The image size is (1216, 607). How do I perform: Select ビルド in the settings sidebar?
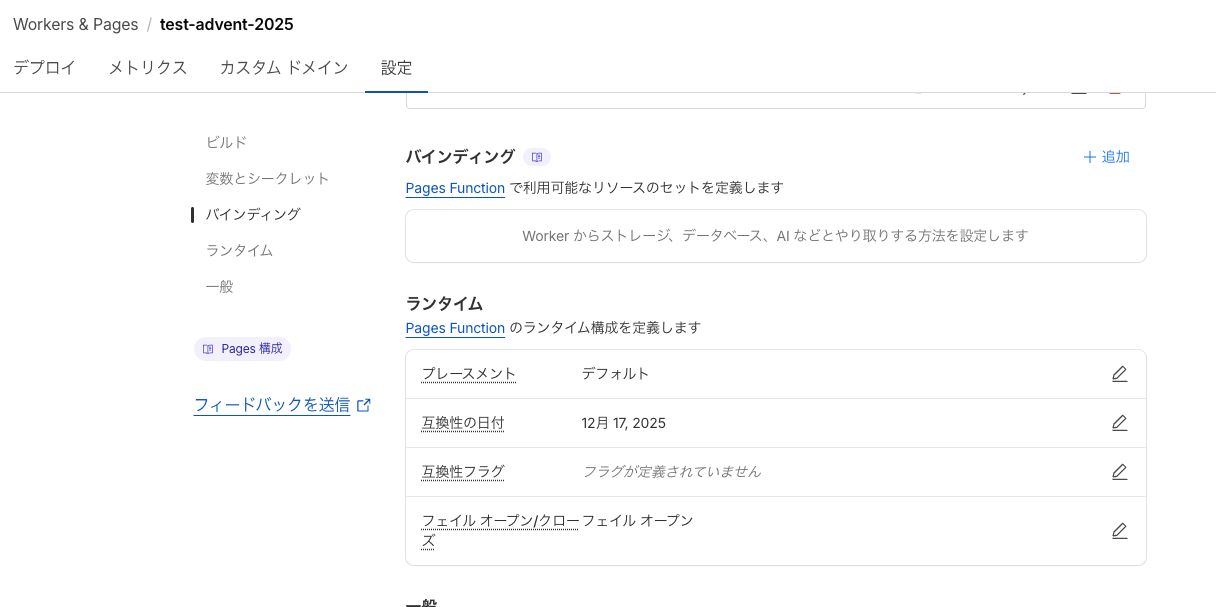point(226,142)
